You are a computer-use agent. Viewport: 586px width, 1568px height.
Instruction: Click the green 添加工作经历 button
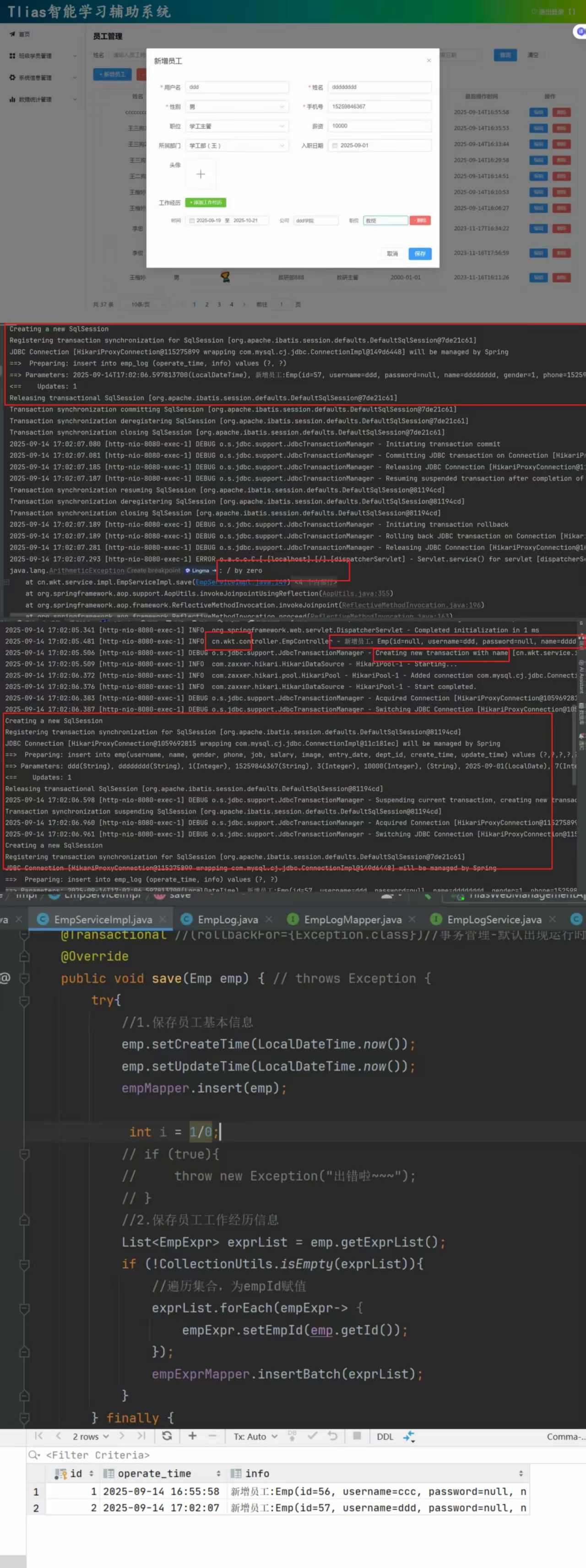[x=206, y=203]
